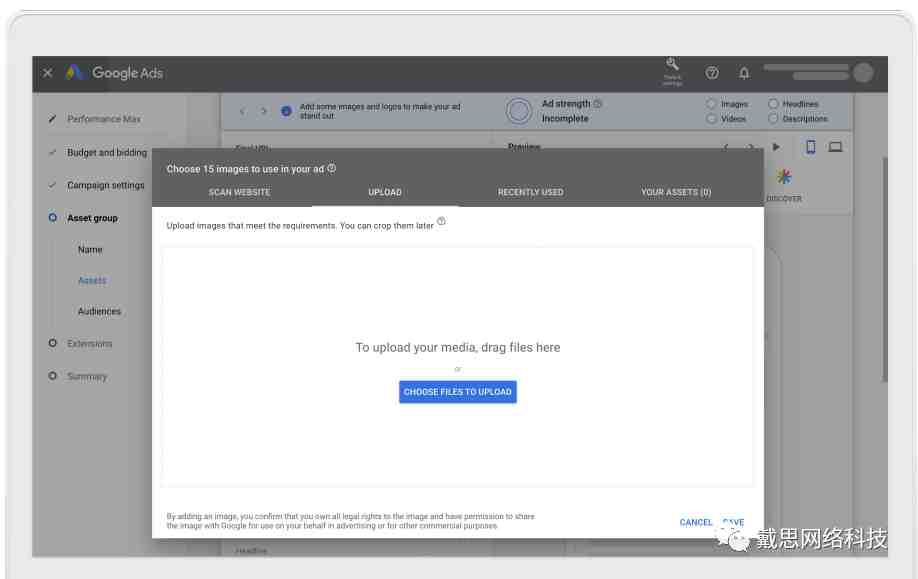Go to previous tip arrow
Image resolution: width=918 pixels, height=579 pixels.
pyautogui.click(x=242, y=111)
